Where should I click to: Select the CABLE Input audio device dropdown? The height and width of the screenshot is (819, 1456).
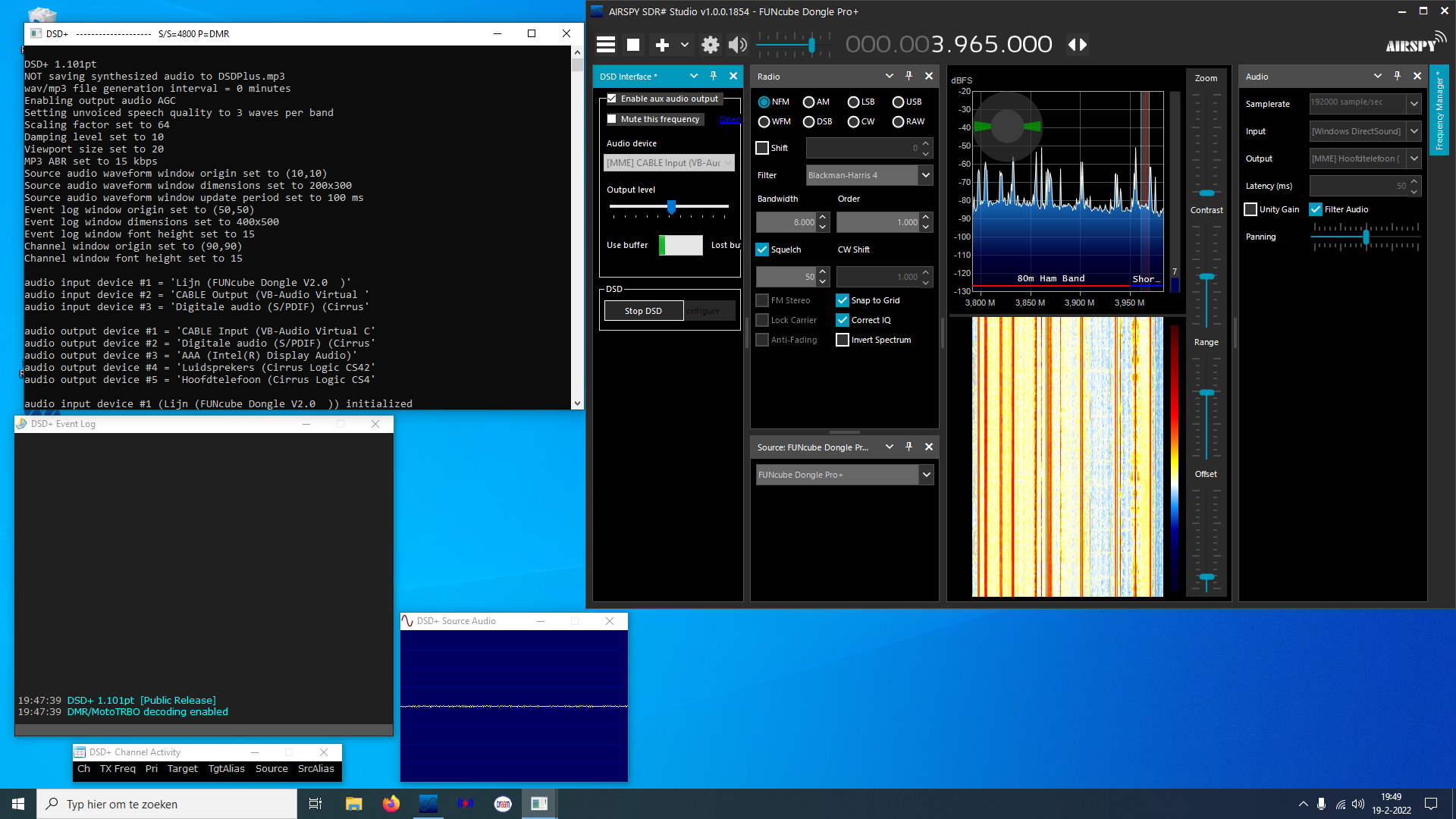pos(669,163)
